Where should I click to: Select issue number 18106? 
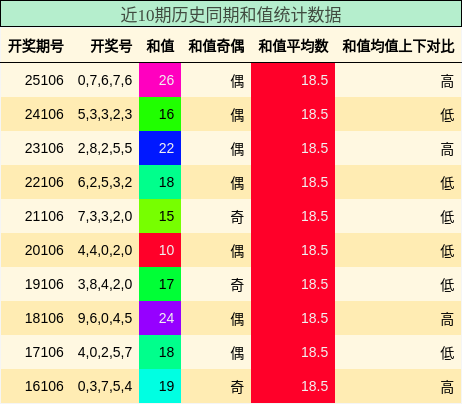pos(44,318)
